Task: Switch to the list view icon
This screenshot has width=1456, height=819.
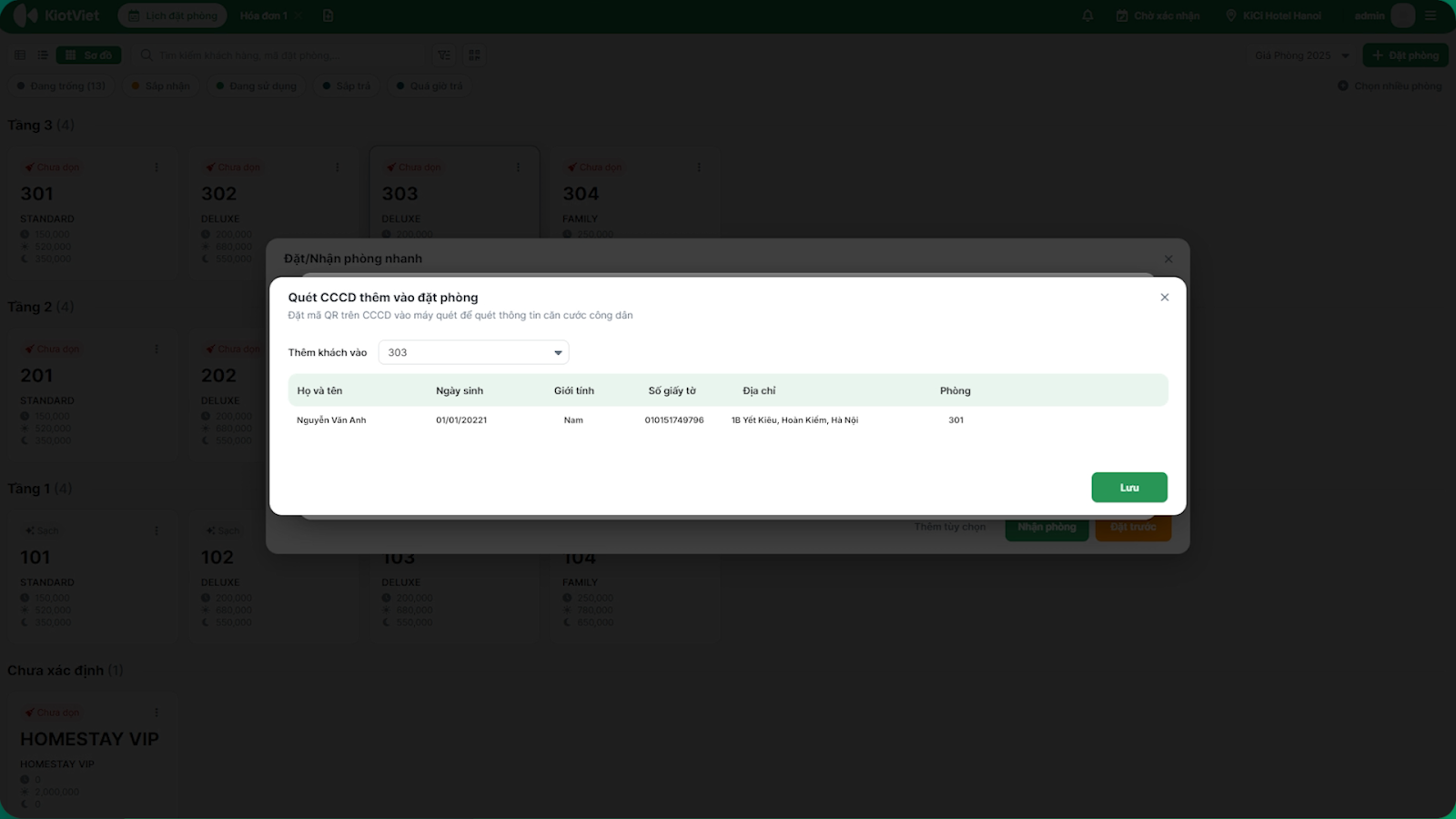Action: coord(42,56)
